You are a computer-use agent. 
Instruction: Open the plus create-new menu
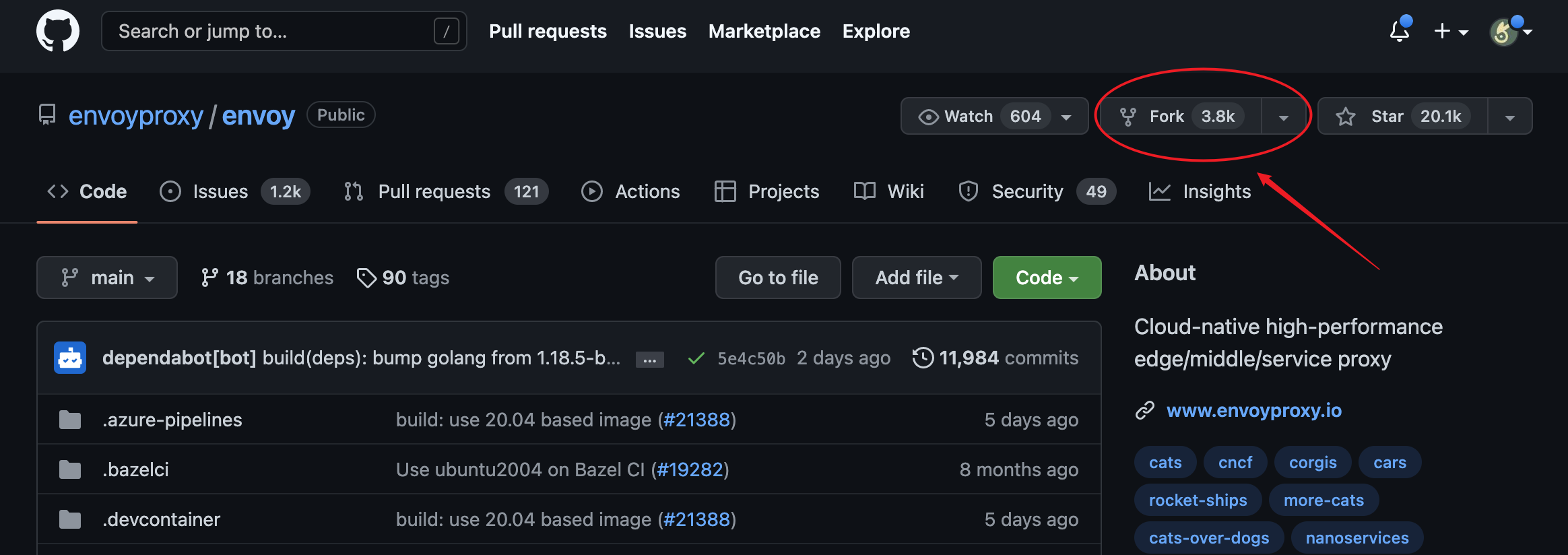1451,31
